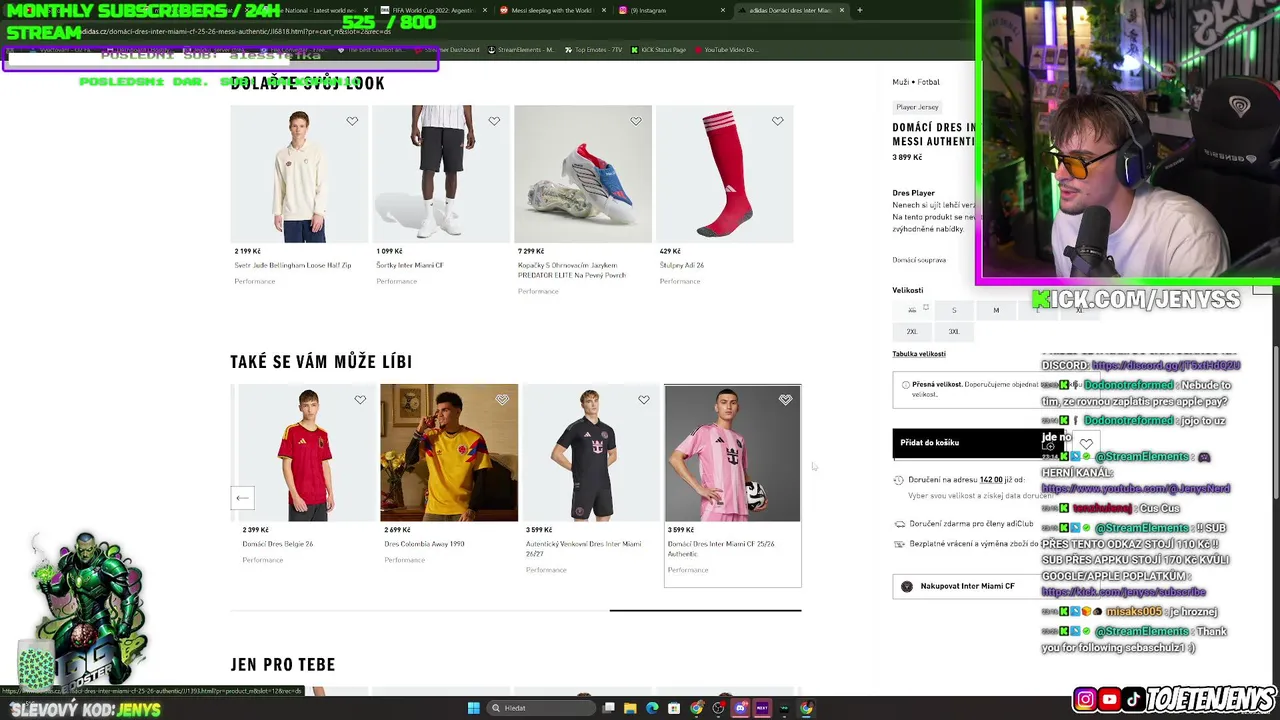1280x720 pixels.
Task: Switch to the FIFA World Cup 2022 tab
Action: coord(434,10)
